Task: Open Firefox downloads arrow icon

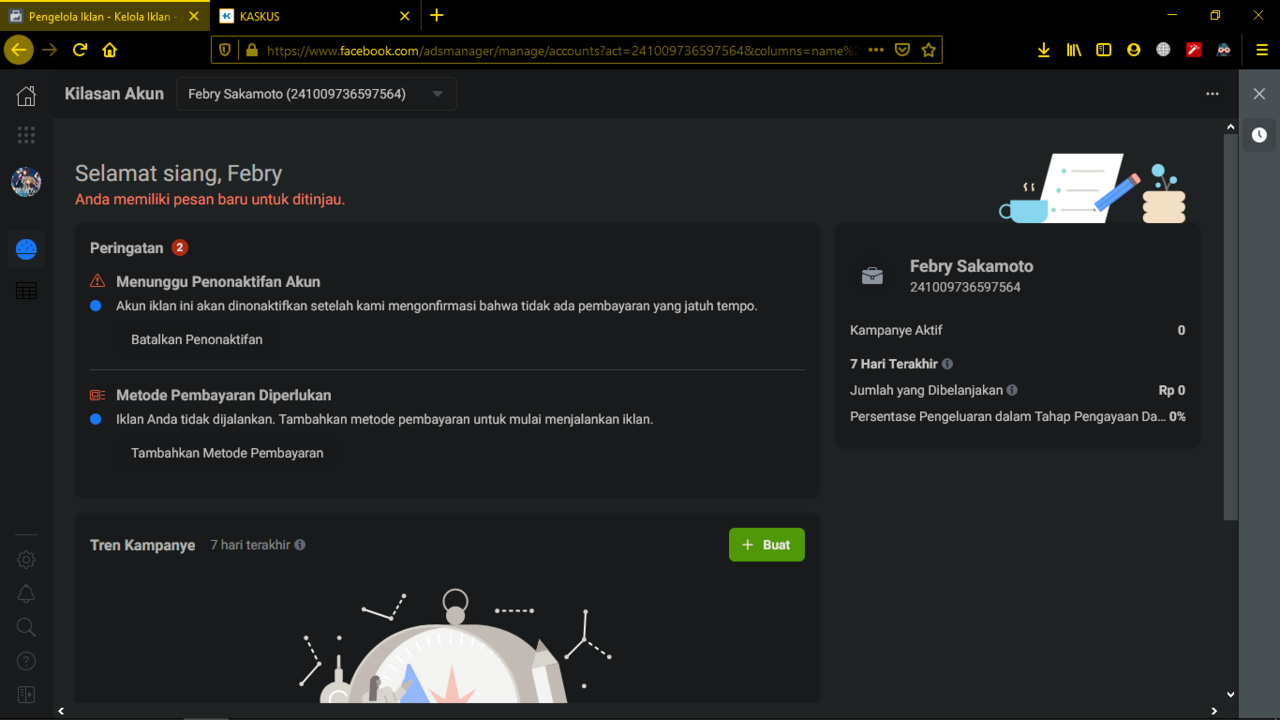Action: (1044, 49)
